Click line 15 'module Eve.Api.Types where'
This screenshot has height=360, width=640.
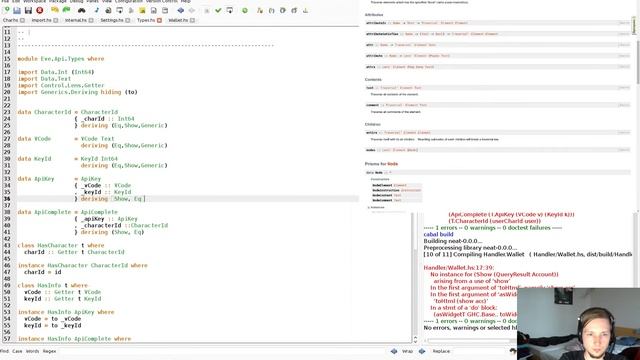point(61,59)
